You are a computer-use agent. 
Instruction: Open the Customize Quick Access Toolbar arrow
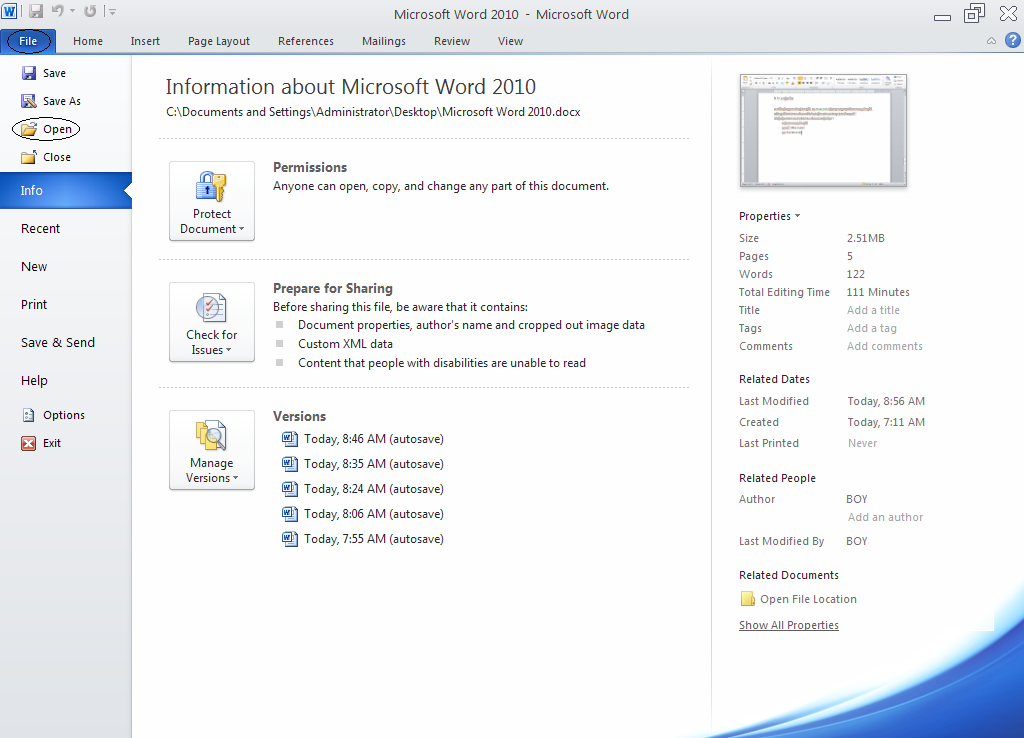click(112, 12)
